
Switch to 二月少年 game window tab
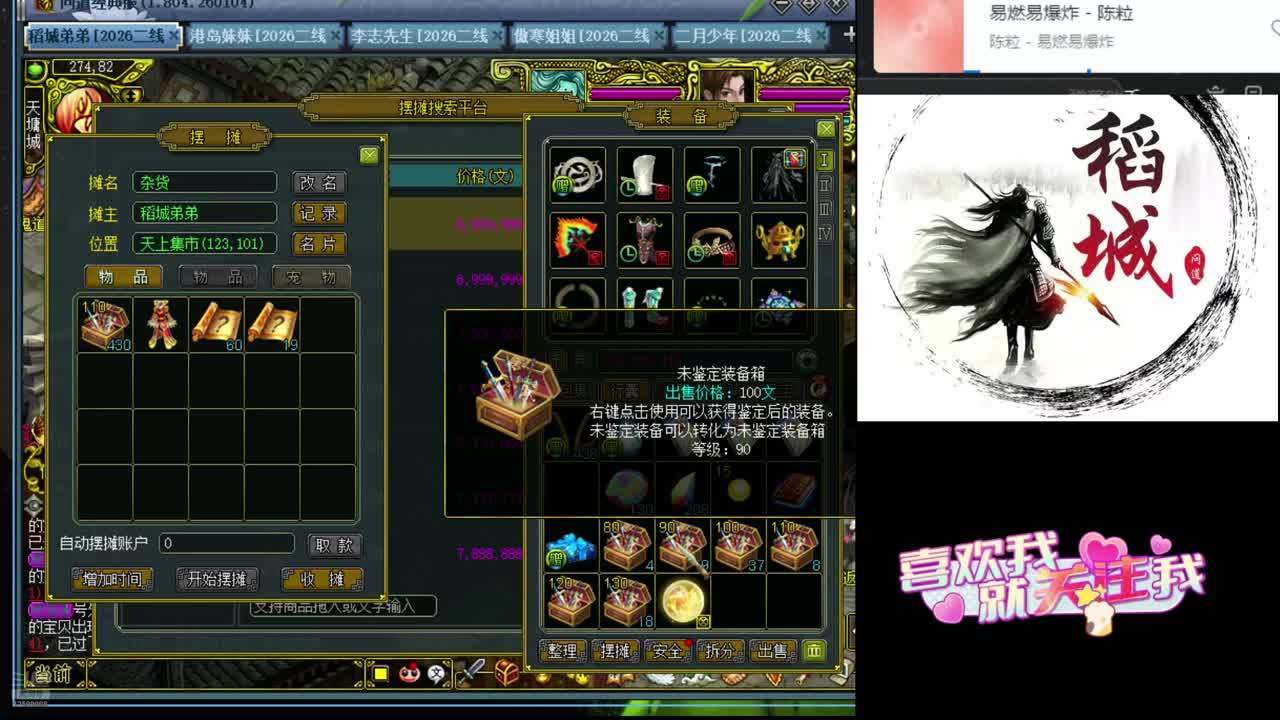tap(750, 36)
